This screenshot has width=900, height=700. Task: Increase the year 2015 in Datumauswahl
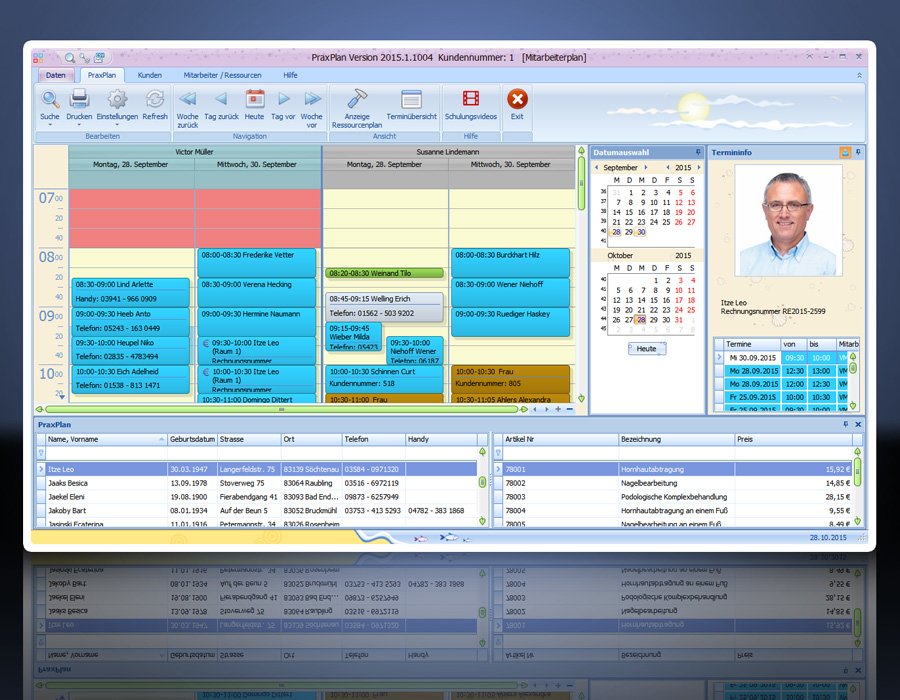tap(699, 168)
